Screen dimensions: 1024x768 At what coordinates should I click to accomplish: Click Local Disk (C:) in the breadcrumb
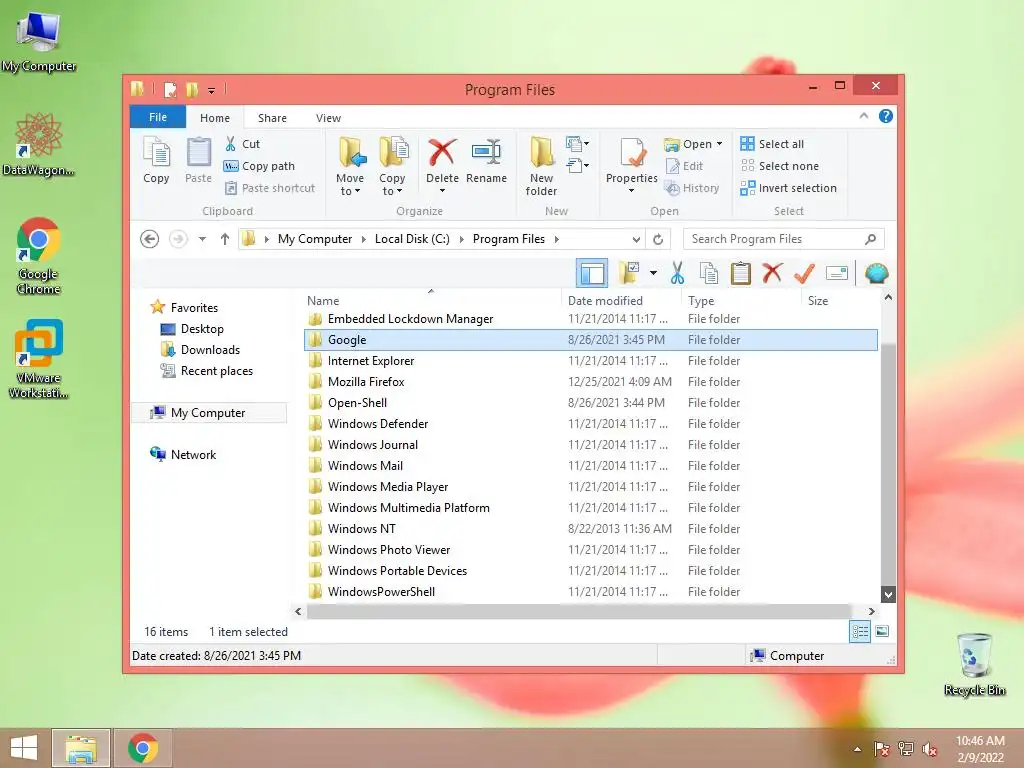[412, 239]
